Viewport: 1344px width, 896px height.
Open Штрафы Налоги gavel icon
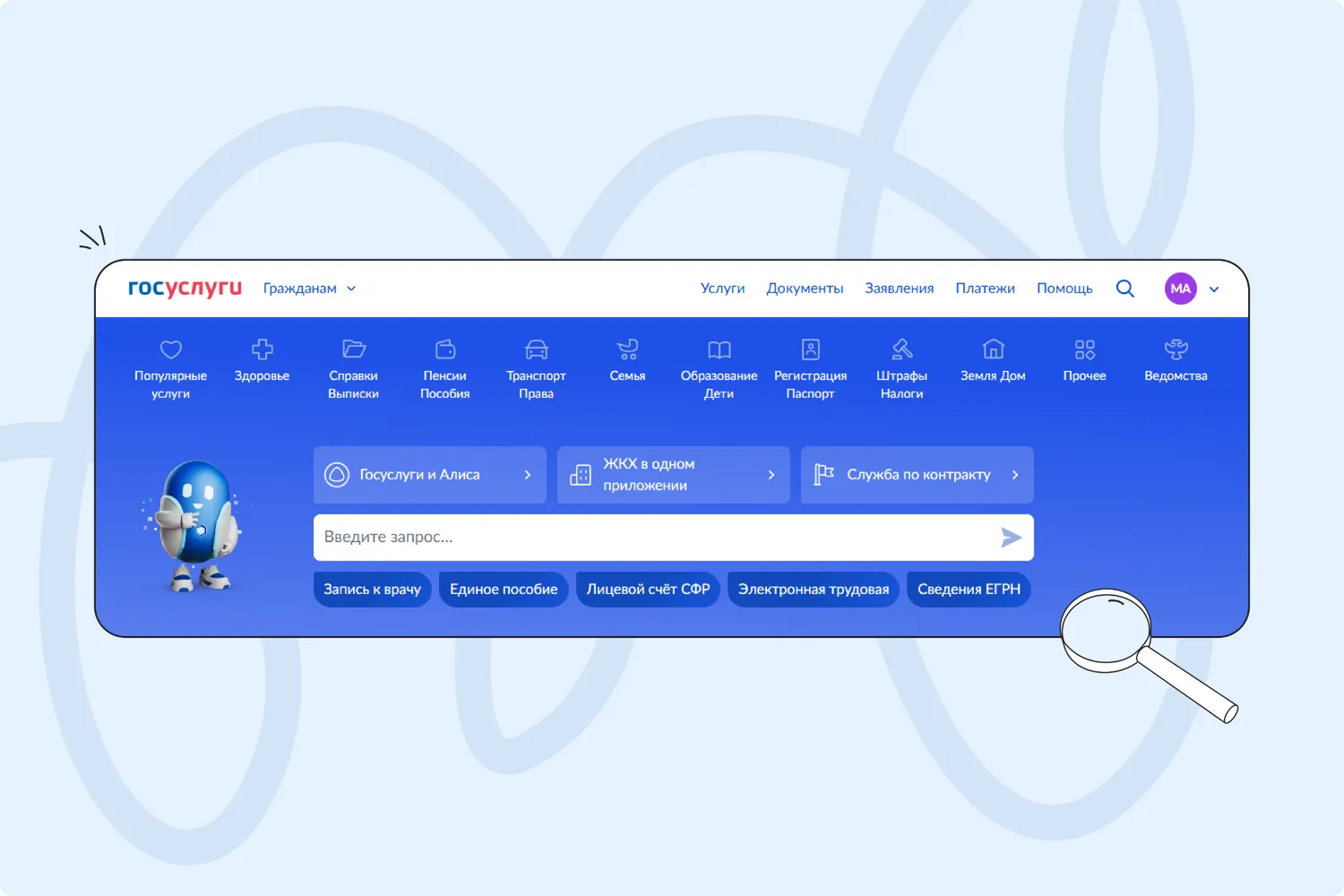click(x=902, y=349)
